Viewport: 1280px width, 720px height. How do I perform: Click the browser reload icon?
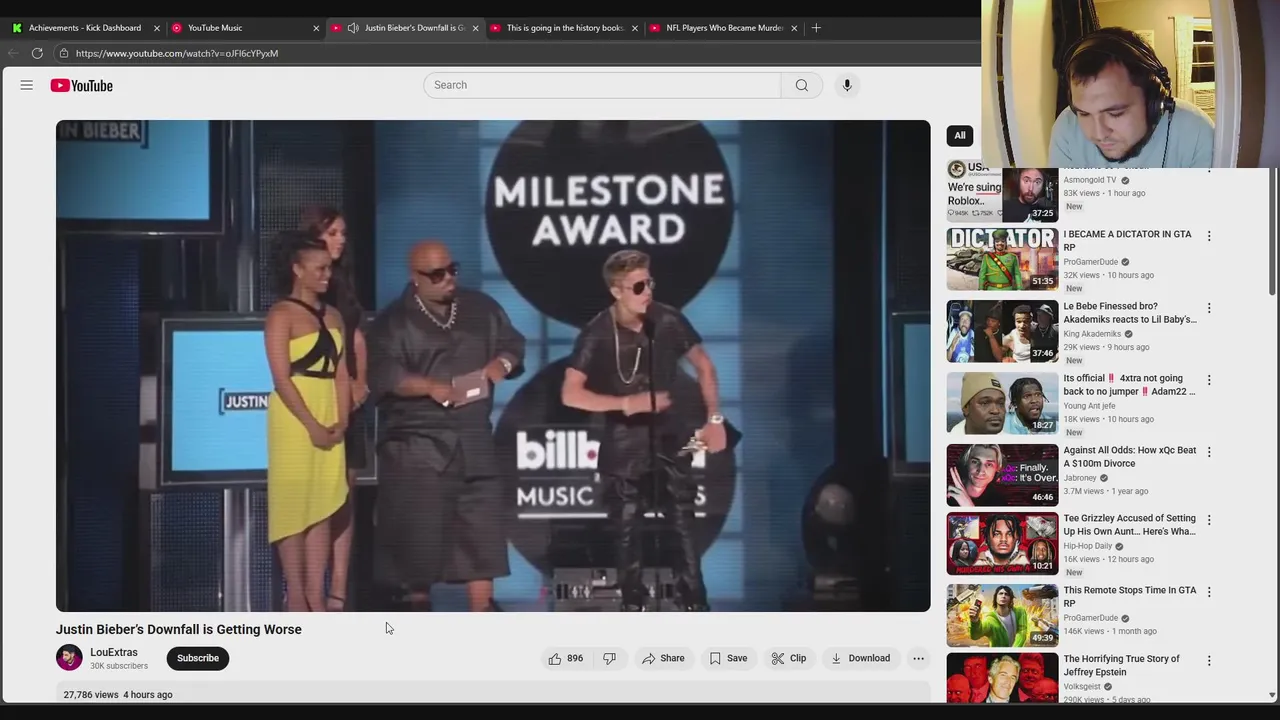coord(37,53)
